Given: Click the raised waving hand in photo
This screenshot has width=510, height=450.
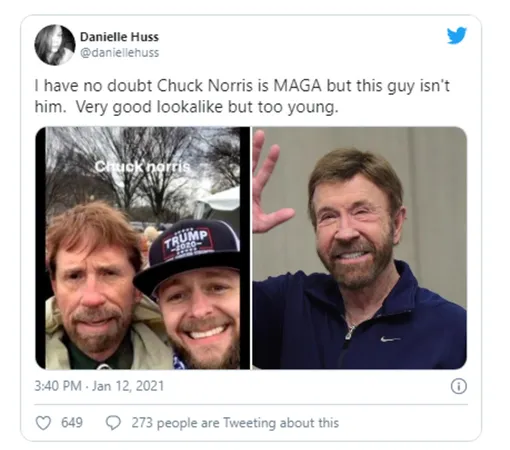Looking at the screenshot, I should tap(272, 182).
